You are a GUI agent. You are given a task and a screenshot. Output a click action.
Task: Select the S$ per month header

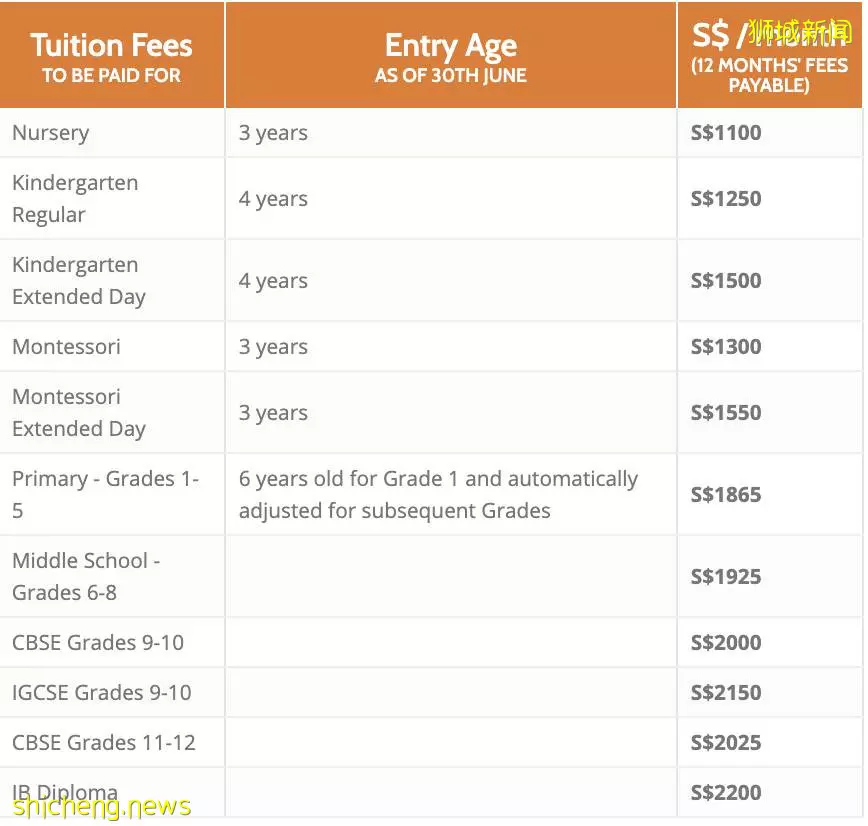tap(769, 56)
